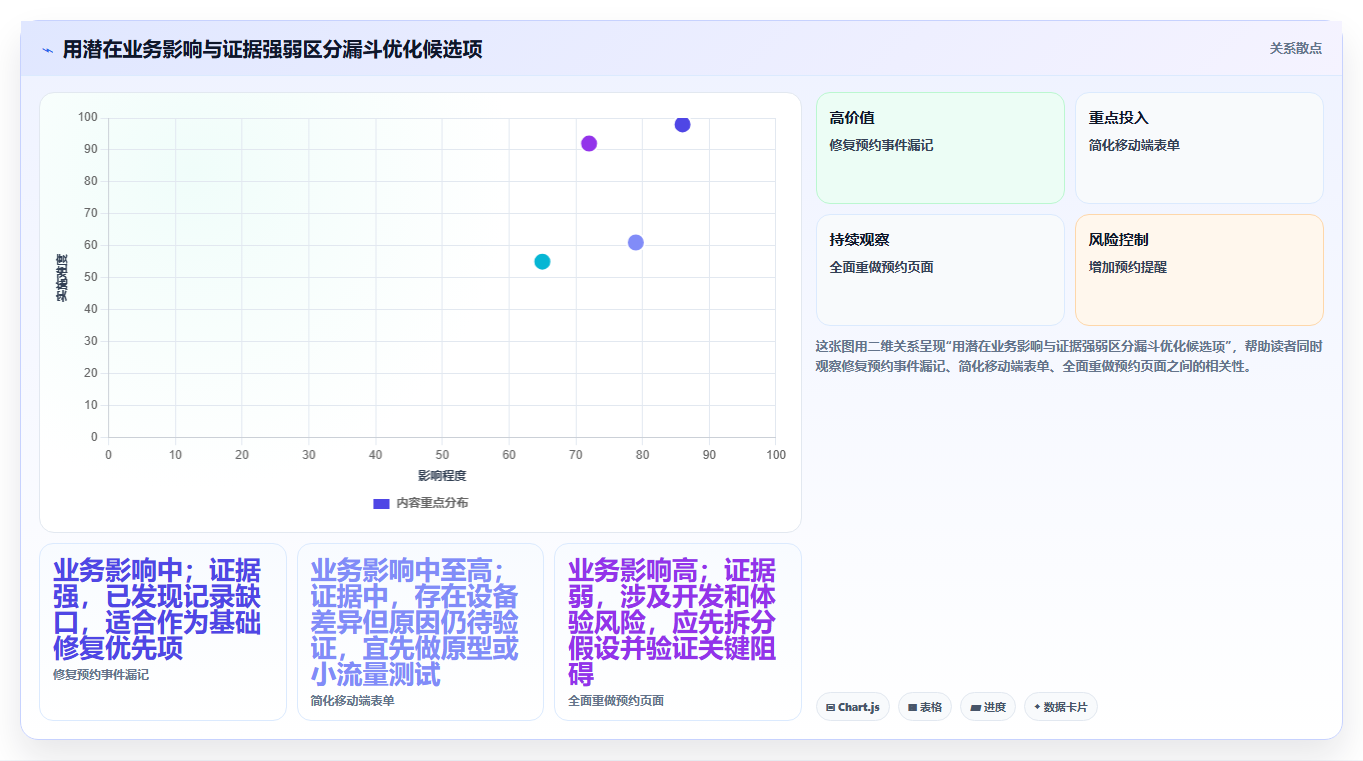The height and width of the screenshot is (761, 1363).
Task: Click the x-axis tick label 70
Action: [575, 455]
